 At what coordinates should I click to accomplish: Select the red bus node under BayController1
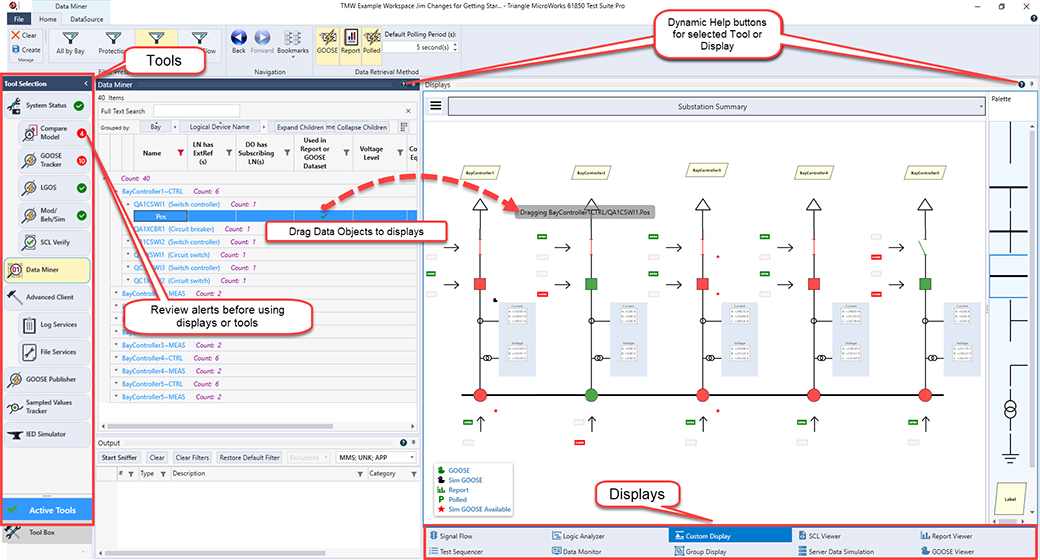(479, 393)
